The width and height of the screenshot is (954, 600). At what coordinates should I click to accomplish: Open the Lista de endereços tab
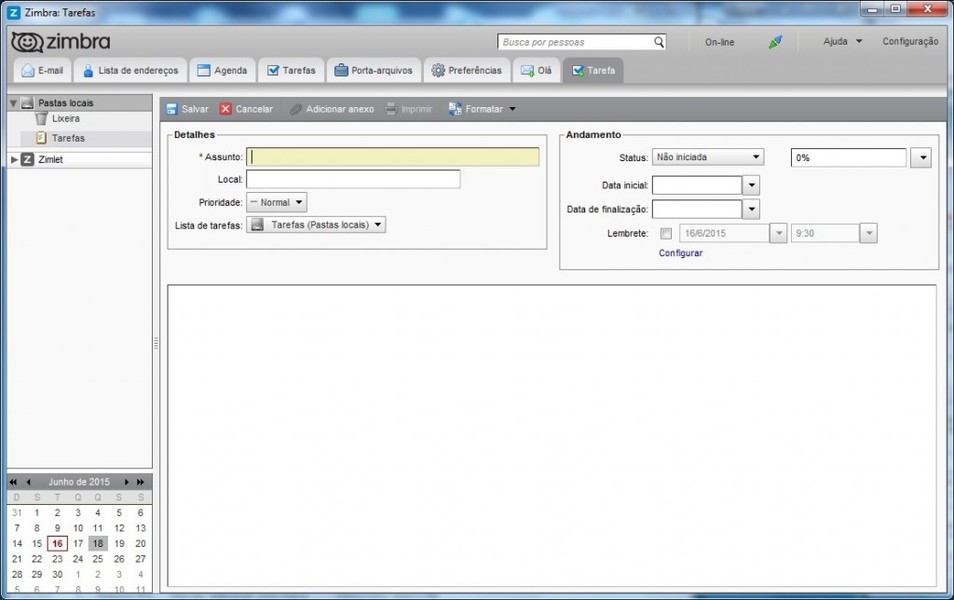130,71
